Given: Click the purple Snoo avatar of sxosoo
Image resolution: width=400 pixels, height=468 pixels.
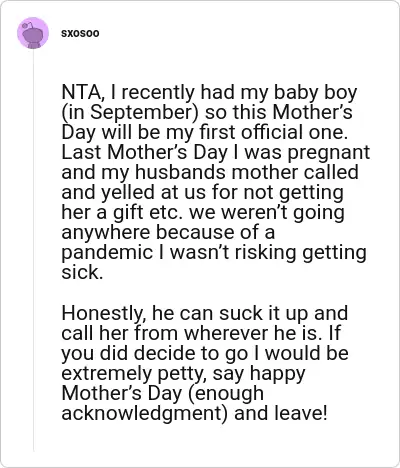Looking at the screenshot, I should (x=33, y=33).
